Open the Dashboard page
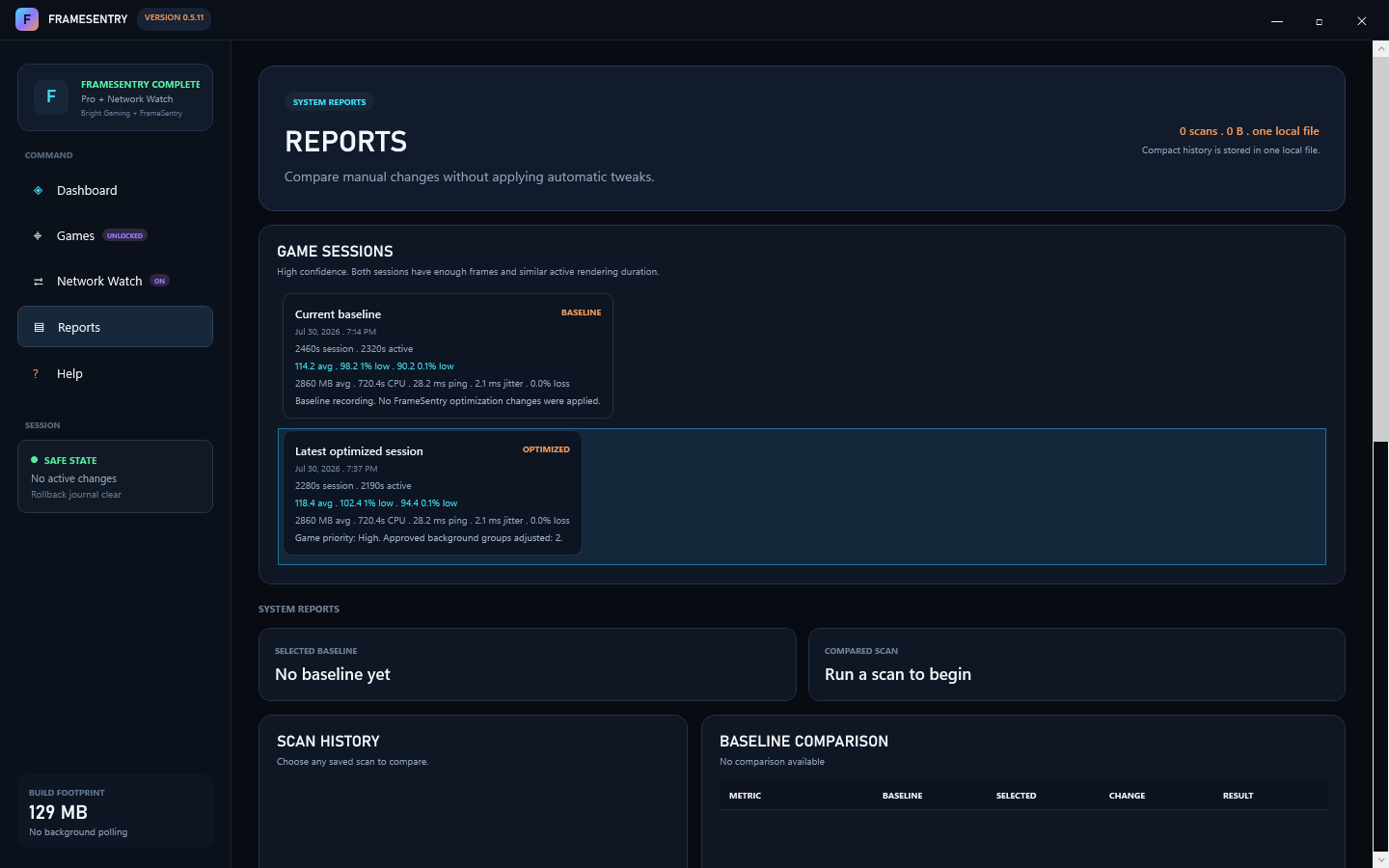The image size is (1389, 868). (115, 190)
